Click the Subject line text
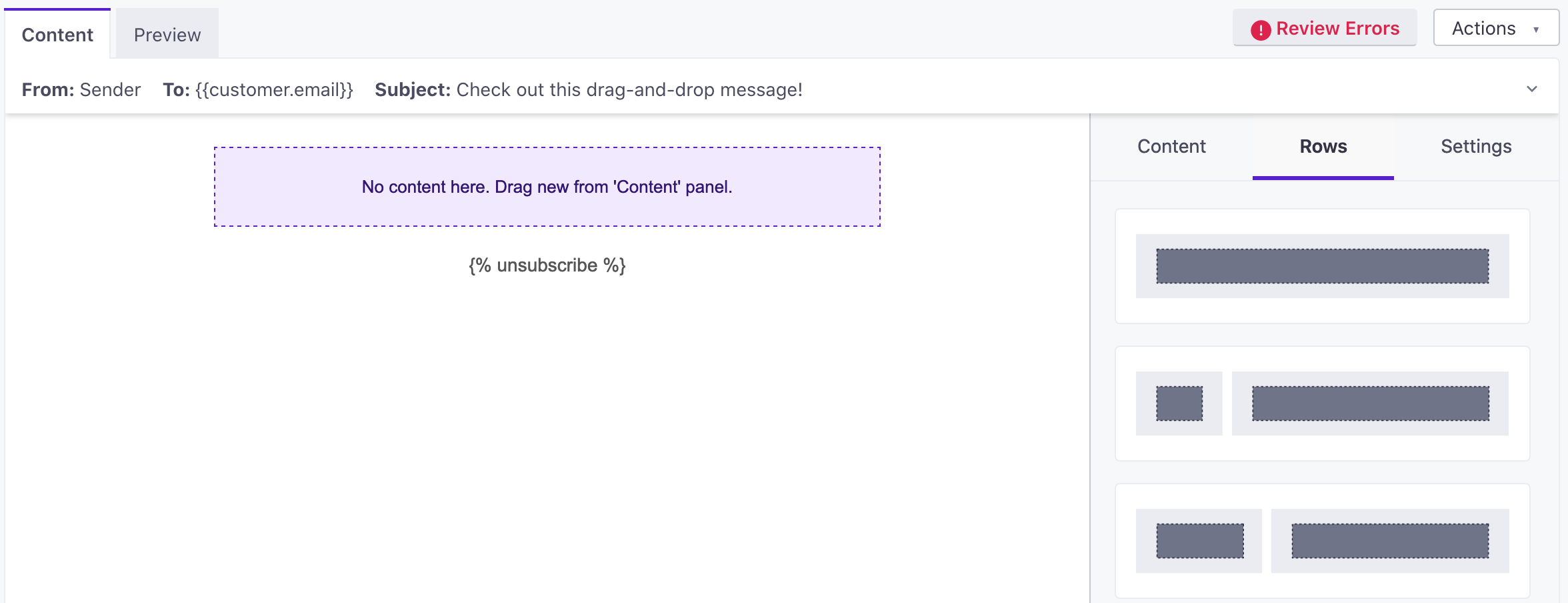The height and width of the screenshot is (603, 1568). 629,89
